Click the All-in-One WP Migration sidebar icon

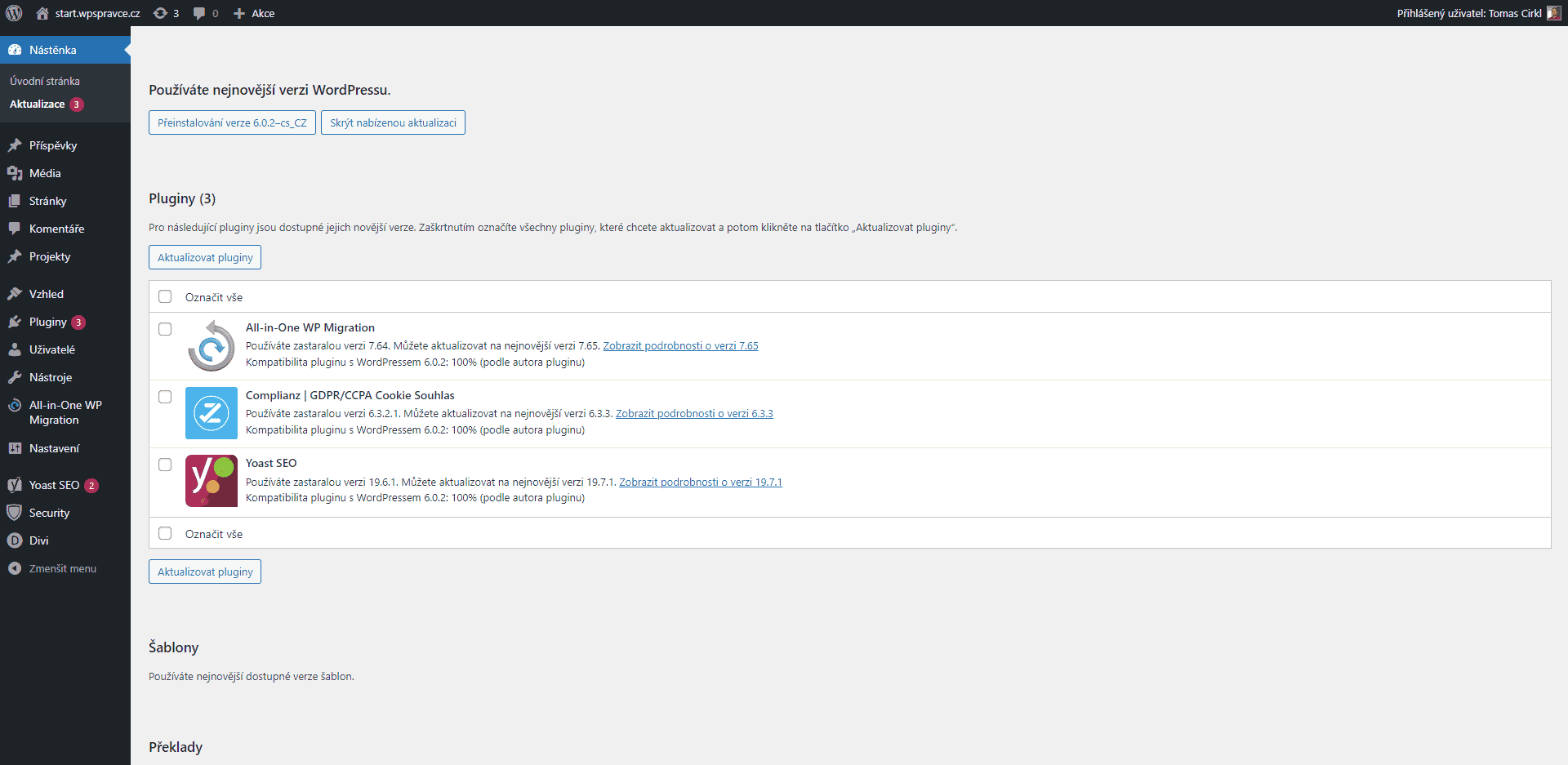[15, 405]
